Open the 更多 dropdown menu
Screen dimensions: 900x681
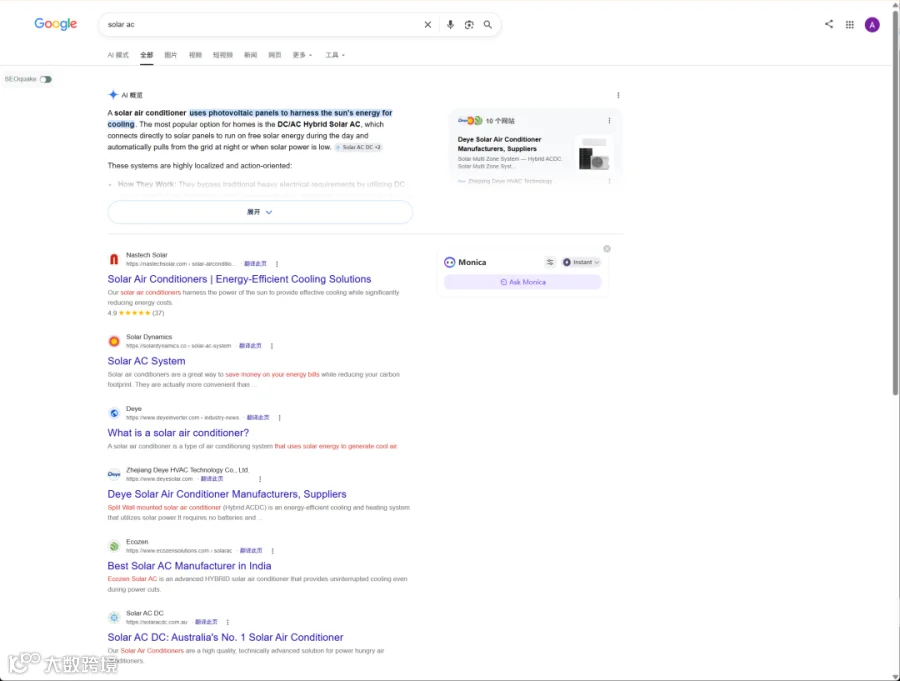click(x=302, y=55)
